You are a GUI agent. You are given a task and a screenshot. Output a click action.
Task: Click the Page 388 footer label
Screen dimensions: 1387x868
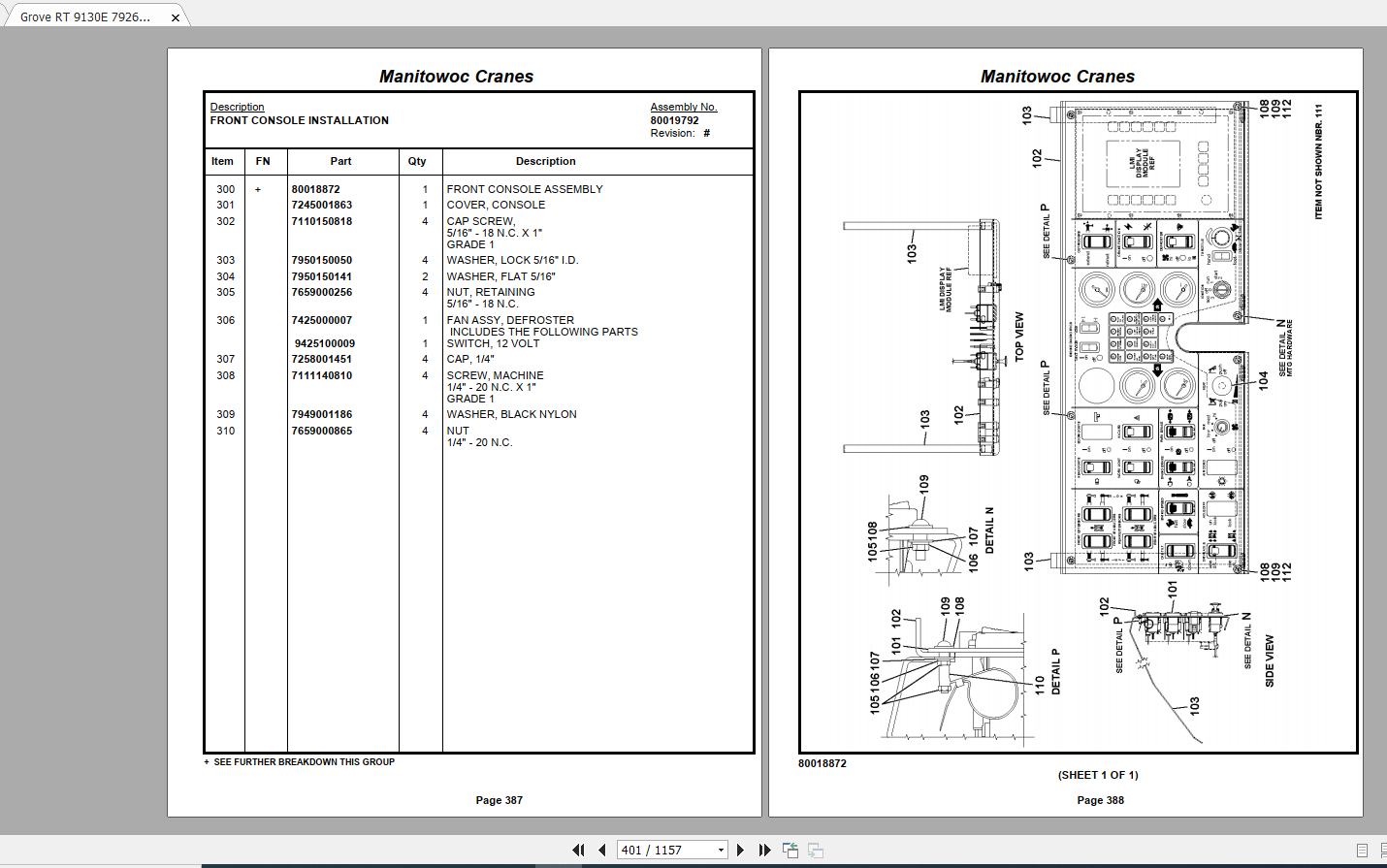point(1101,800)
